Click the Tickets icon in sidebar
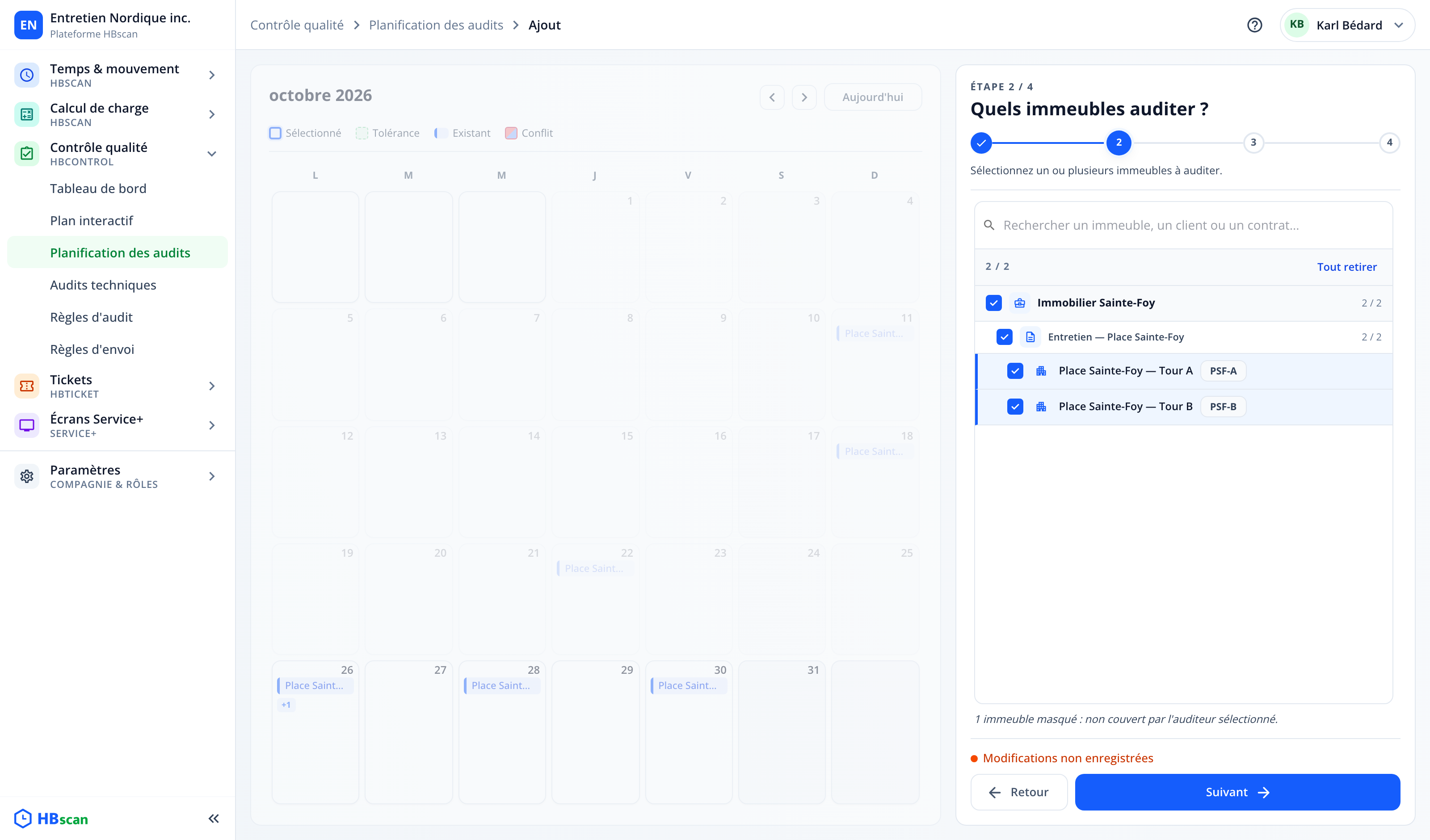This screenshot has width=1430, height=840. [x=27, y=386]
